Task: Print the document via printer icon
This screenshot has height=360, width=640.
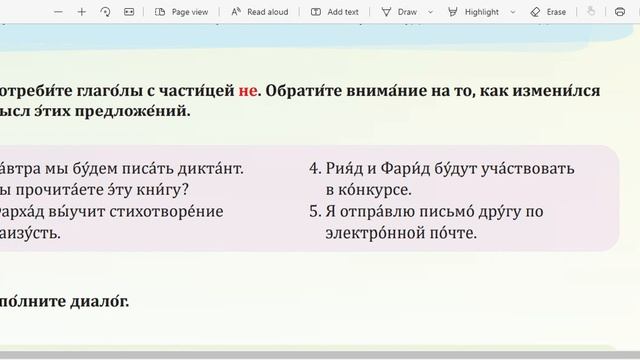Action: pos(620,12)
